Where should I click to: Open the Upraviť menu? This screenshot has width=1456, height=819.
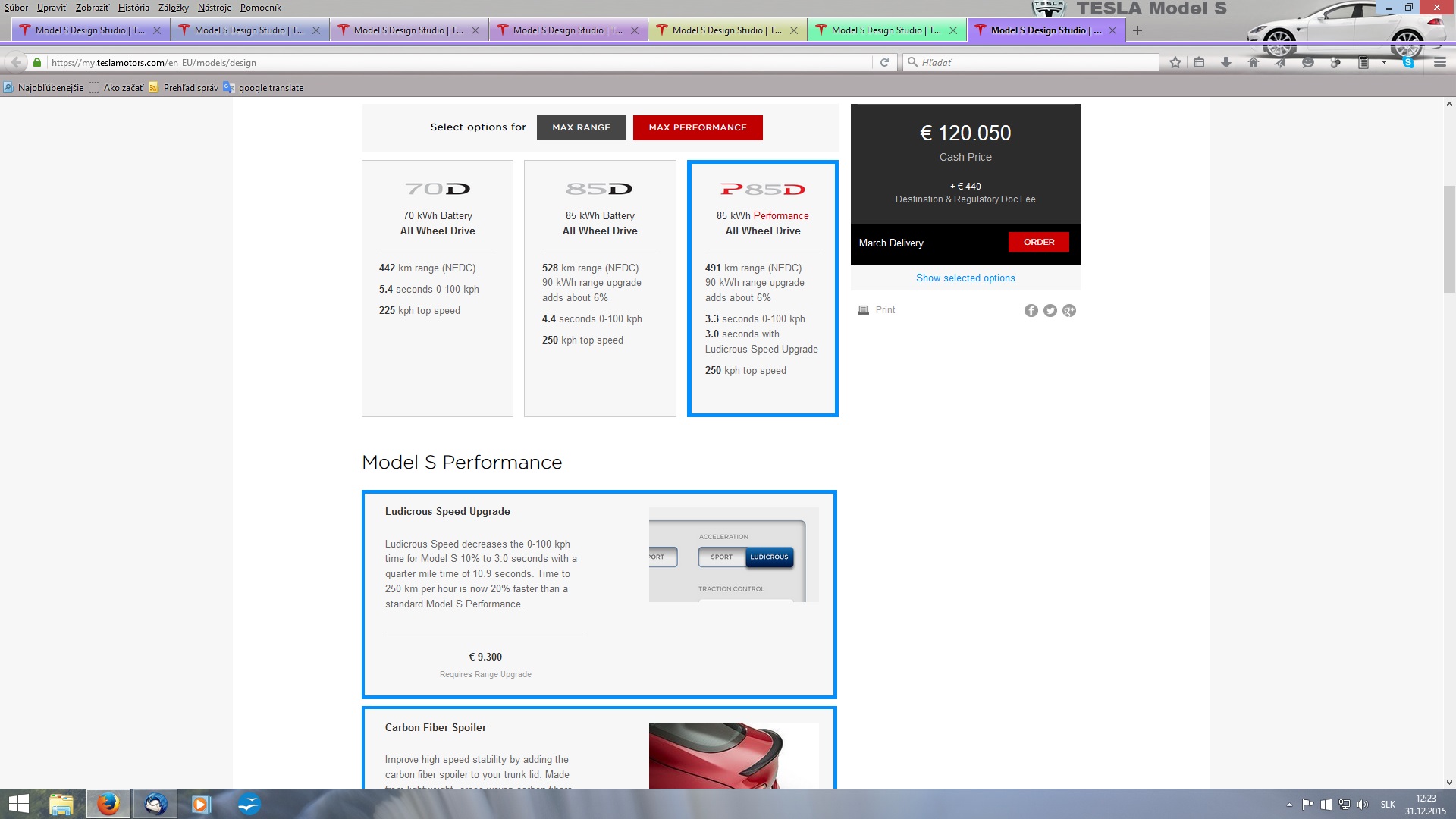click(x=52, y=8)
